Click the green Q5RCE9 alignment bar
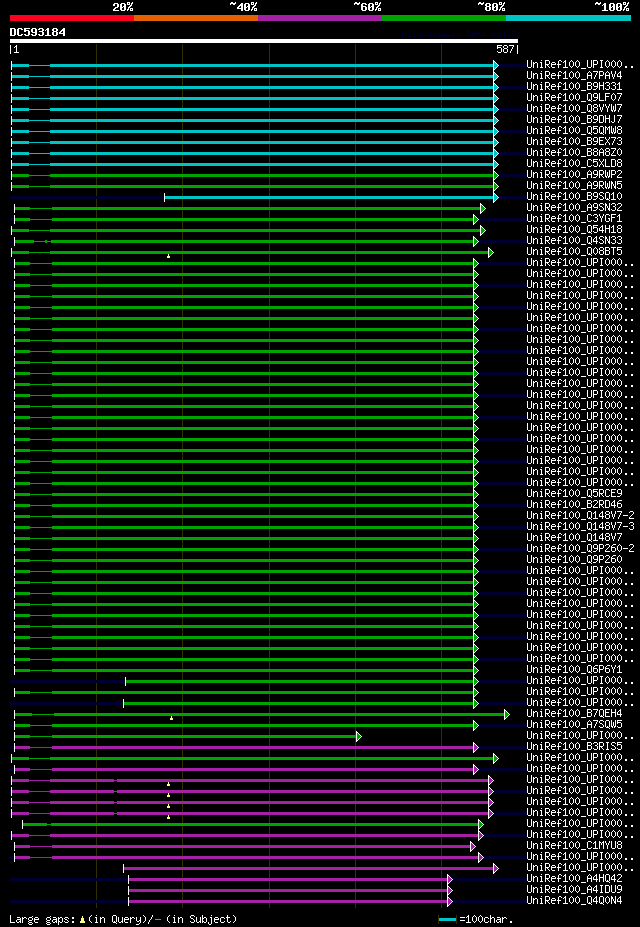640x927 pixels. (x=244, y=494)
